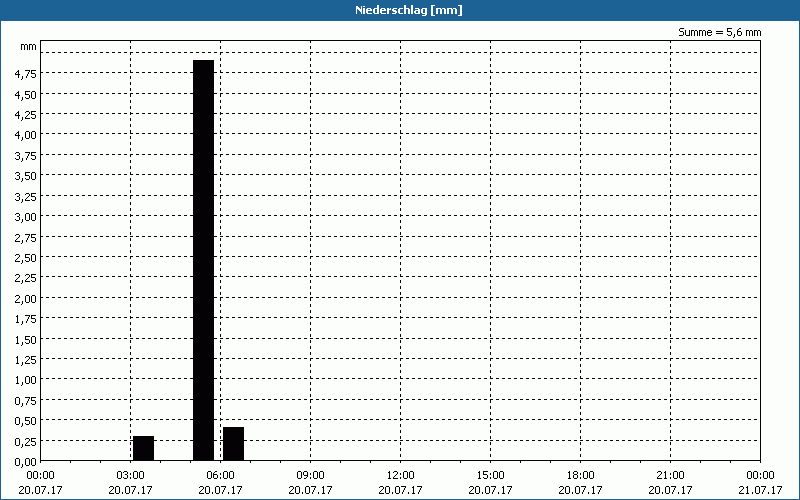
Task: Click the 'mm' unit label above the y-axis
Action: pyautogui.click(x=29, y=47)
